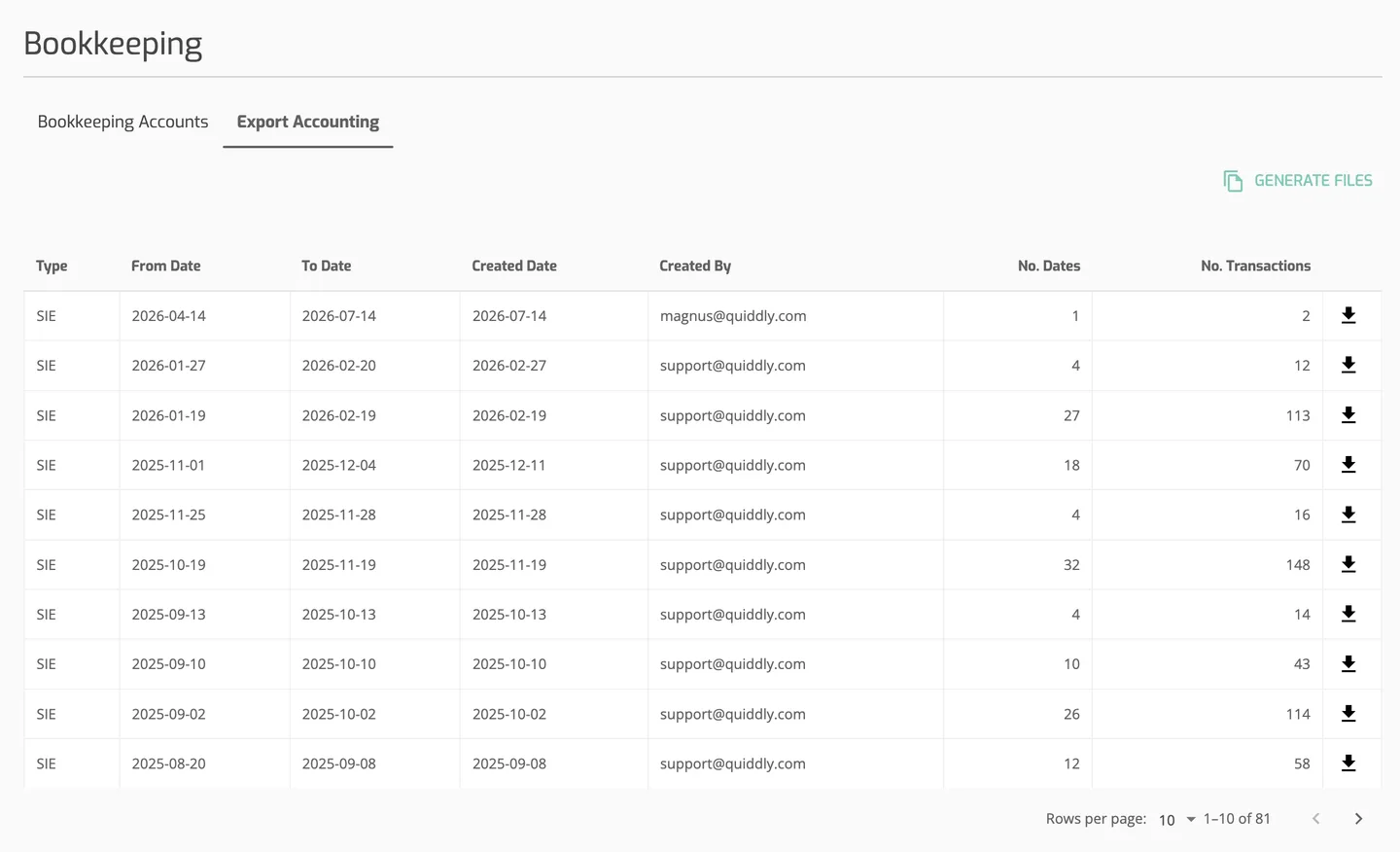Download the export created 2025-11-28
Screen dimensions: 1400x852
(x=1348, y=515)
